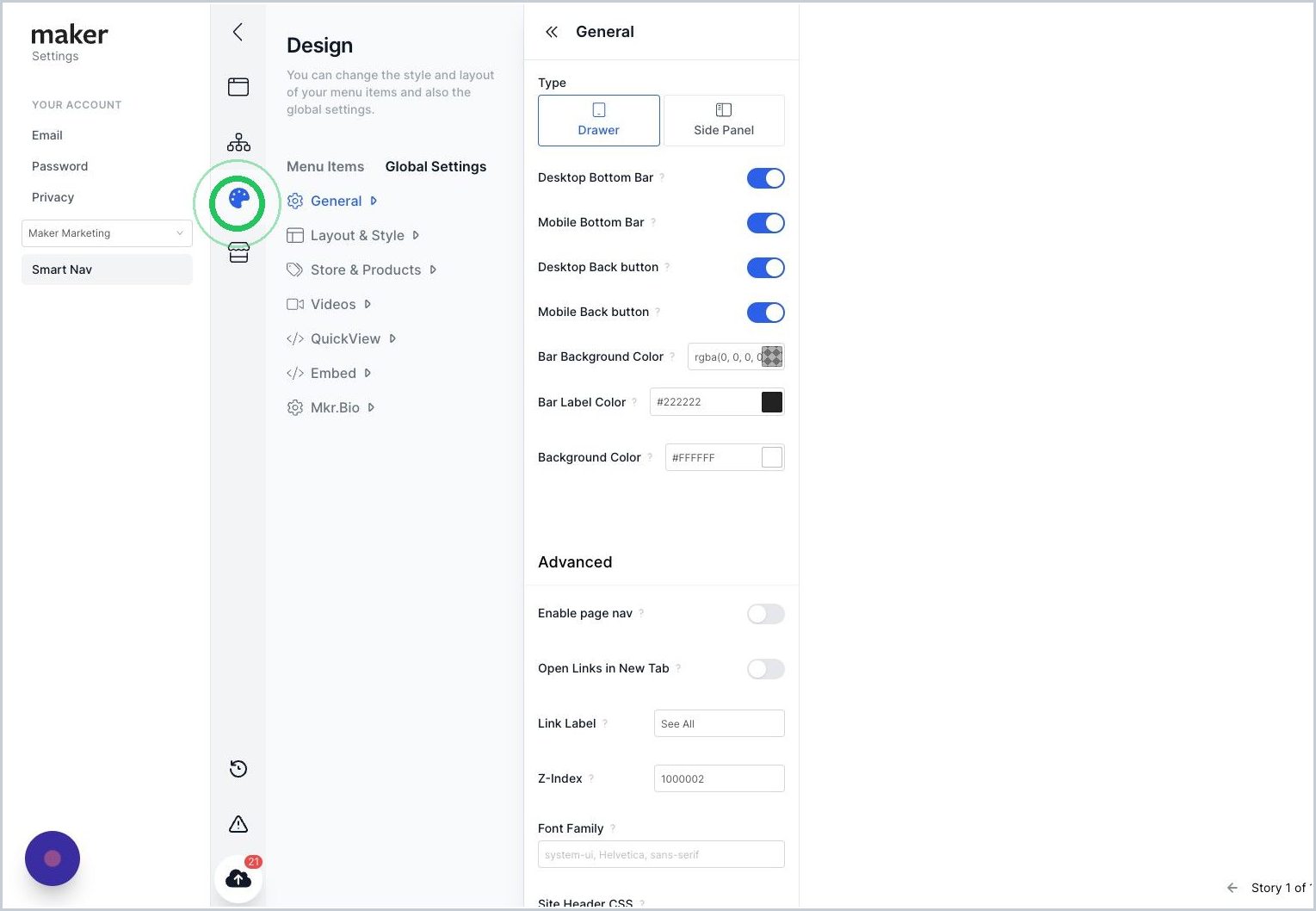This screenshot has height=911, width=1316.
Task: Click the Font Family input field
Action: click(661, 854)
